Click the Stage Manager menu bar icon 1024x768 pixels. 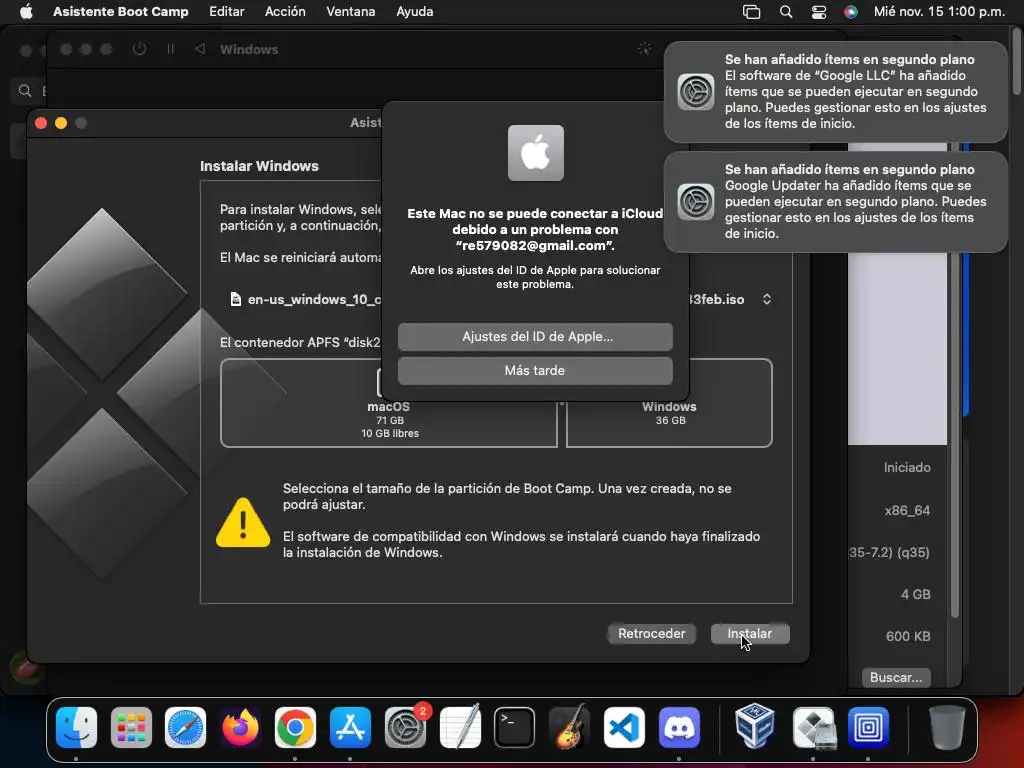[x=752, y=12]
